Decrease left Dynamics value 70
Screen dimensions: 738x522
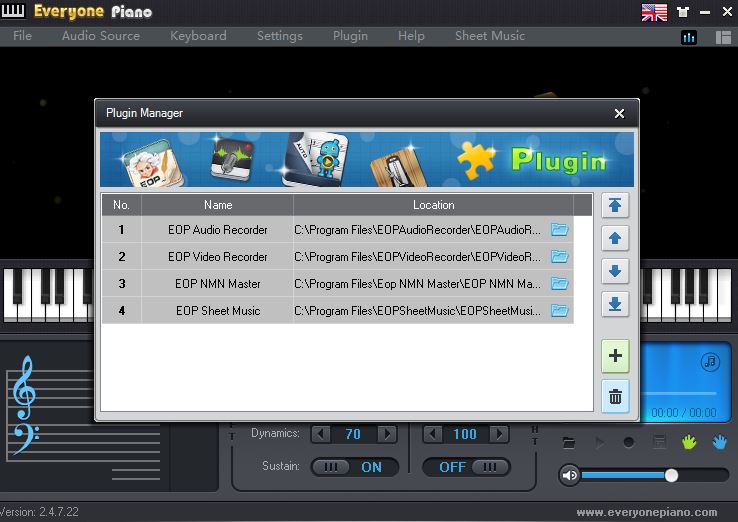pyautogui.click(x=321, y=434)
